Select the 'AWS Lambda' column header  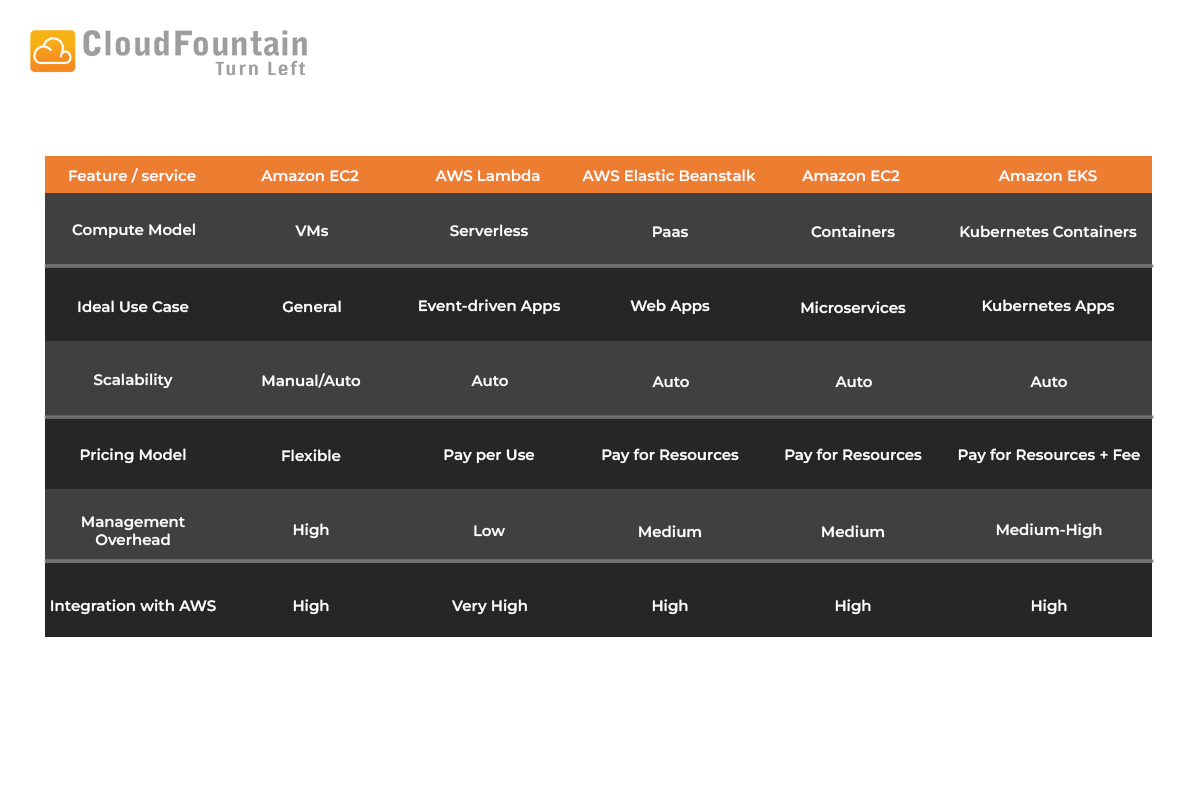point(487,174)
